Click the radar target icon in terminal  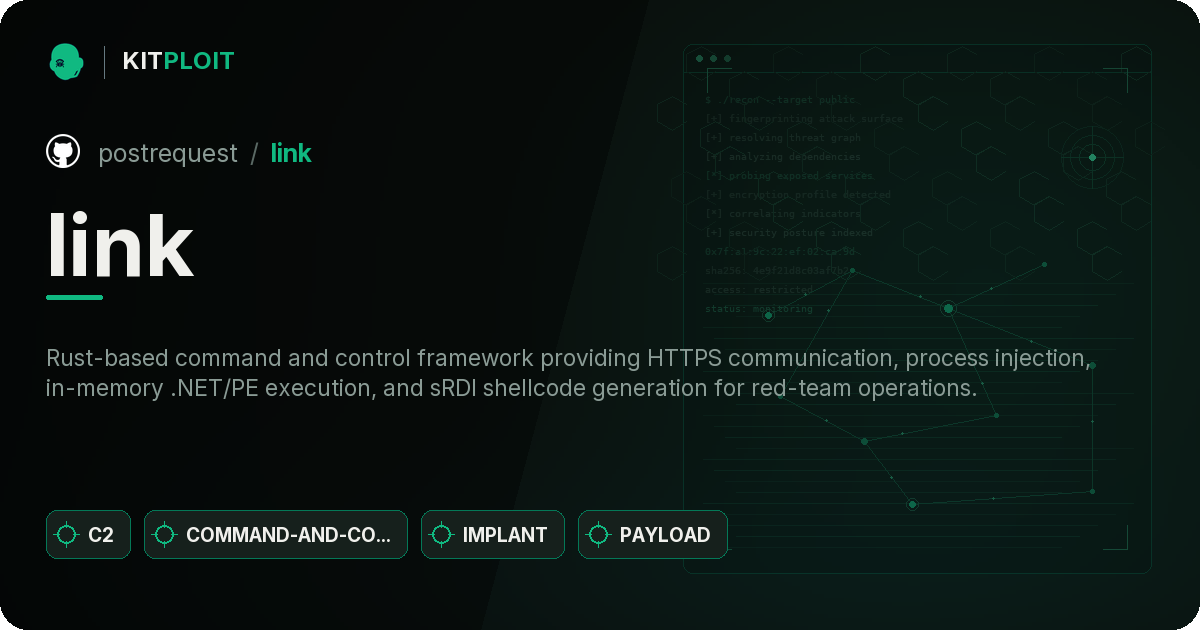pyautogui.click(x=1092, y=157)
